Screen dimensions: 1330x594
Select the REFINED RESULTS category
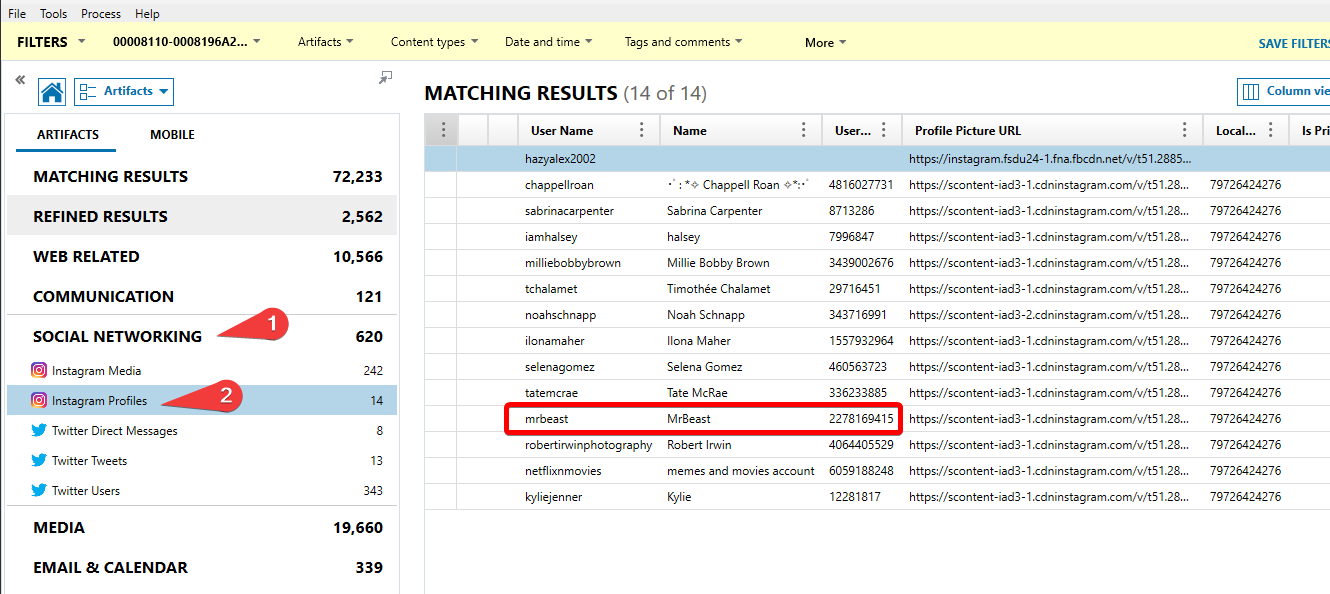pyautogui.click(x=202, y=216)
